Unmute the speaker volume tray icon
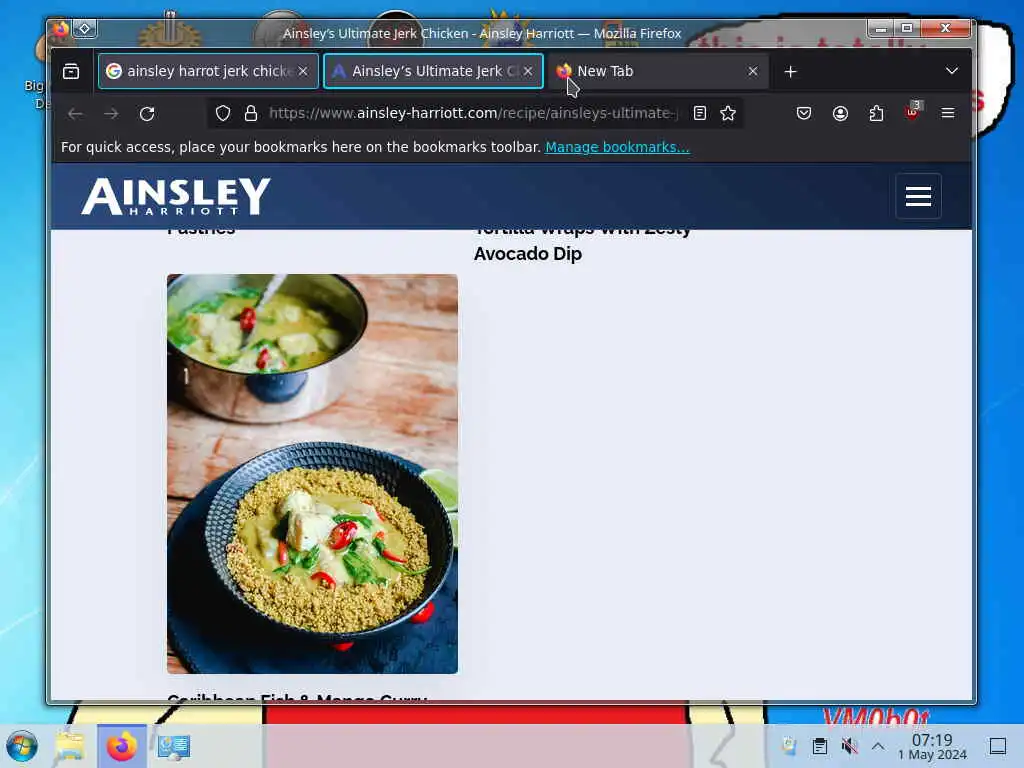1024x768 pixels. click(849, 746)
